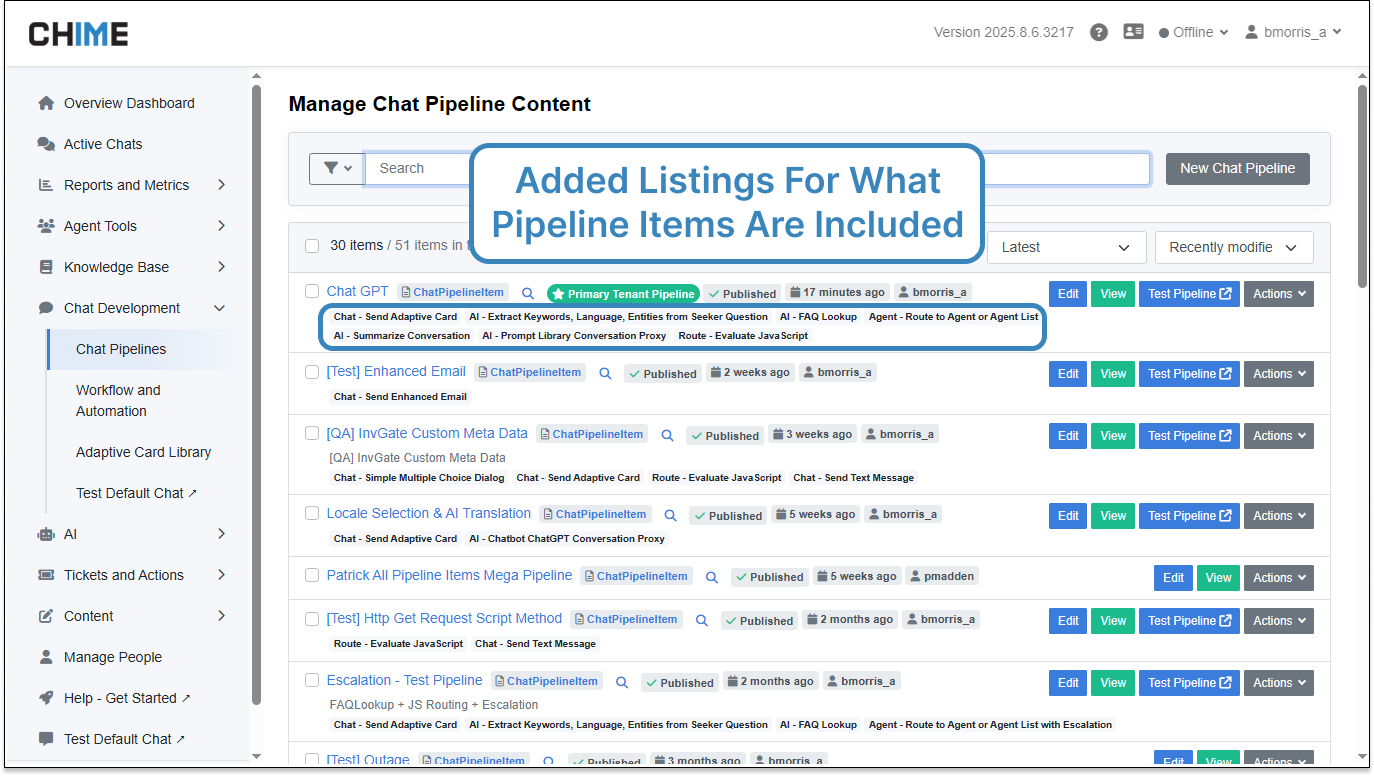The width and height of the screenshot is (1374, 776).
Task: Check the [QA] InvGate Custom Meta Data checkbox
Action: pyautogui.click(x=312, y=434)
